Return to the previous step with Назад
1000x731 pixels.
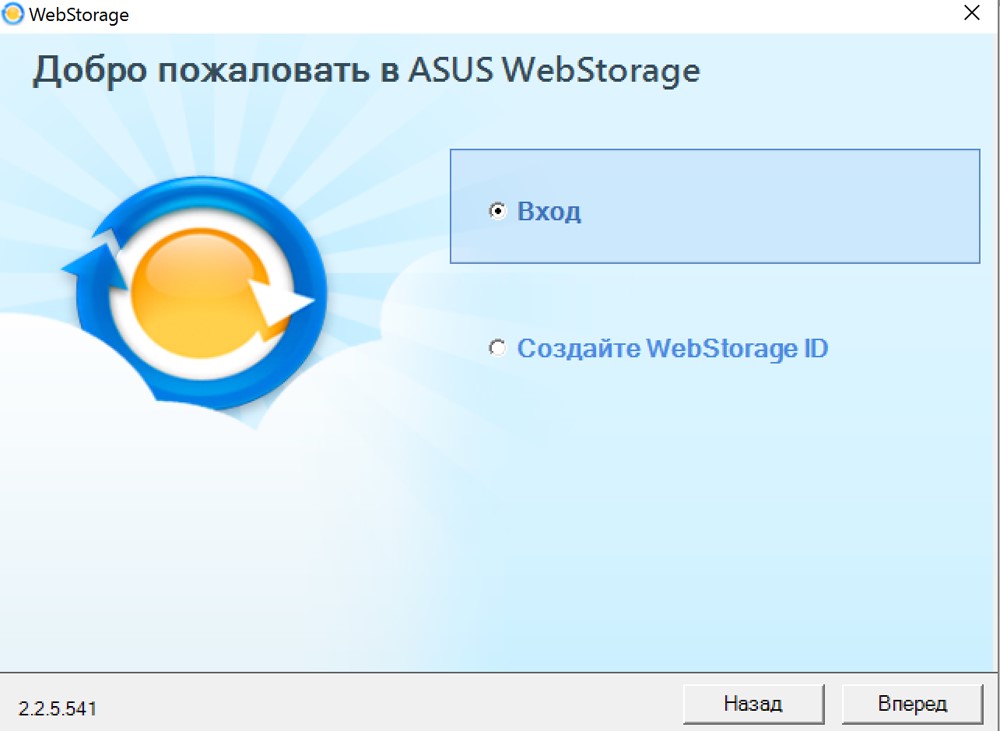pyautogui.click(x=753, y=704)
